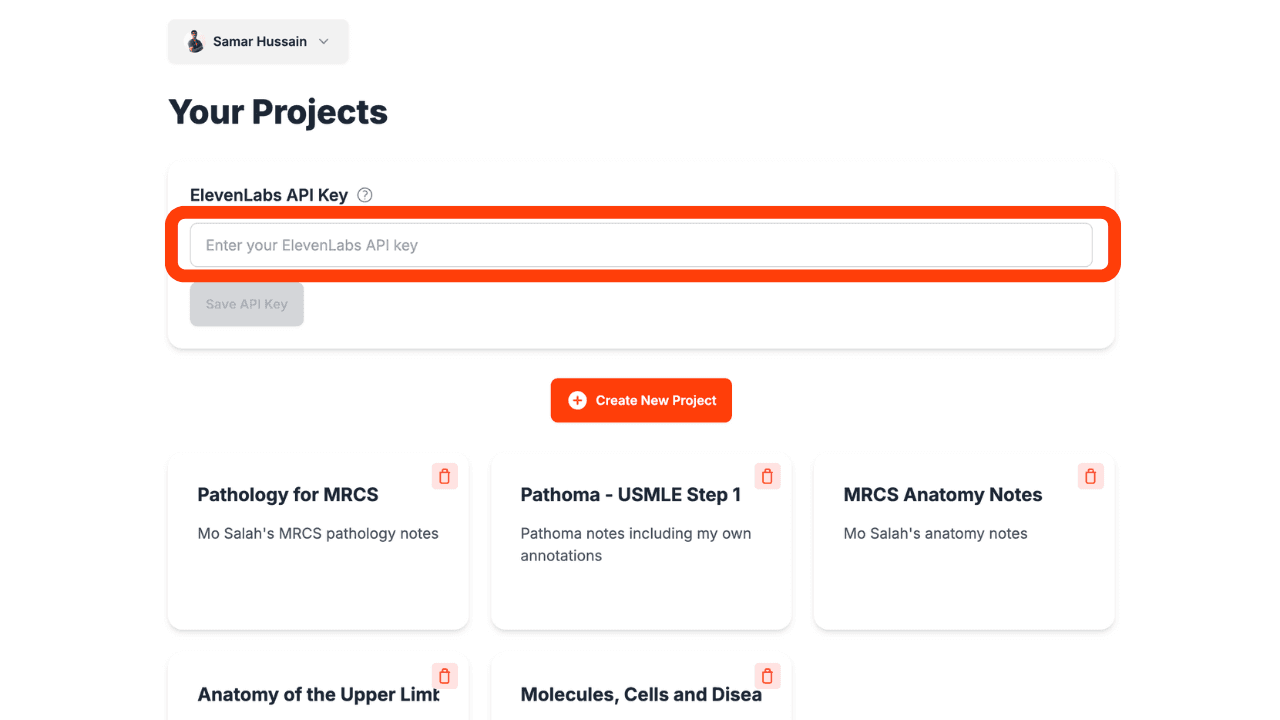The image size is (1280, 720).
Task: Click the Samar Hussain profile avatar
Action: 195,42
